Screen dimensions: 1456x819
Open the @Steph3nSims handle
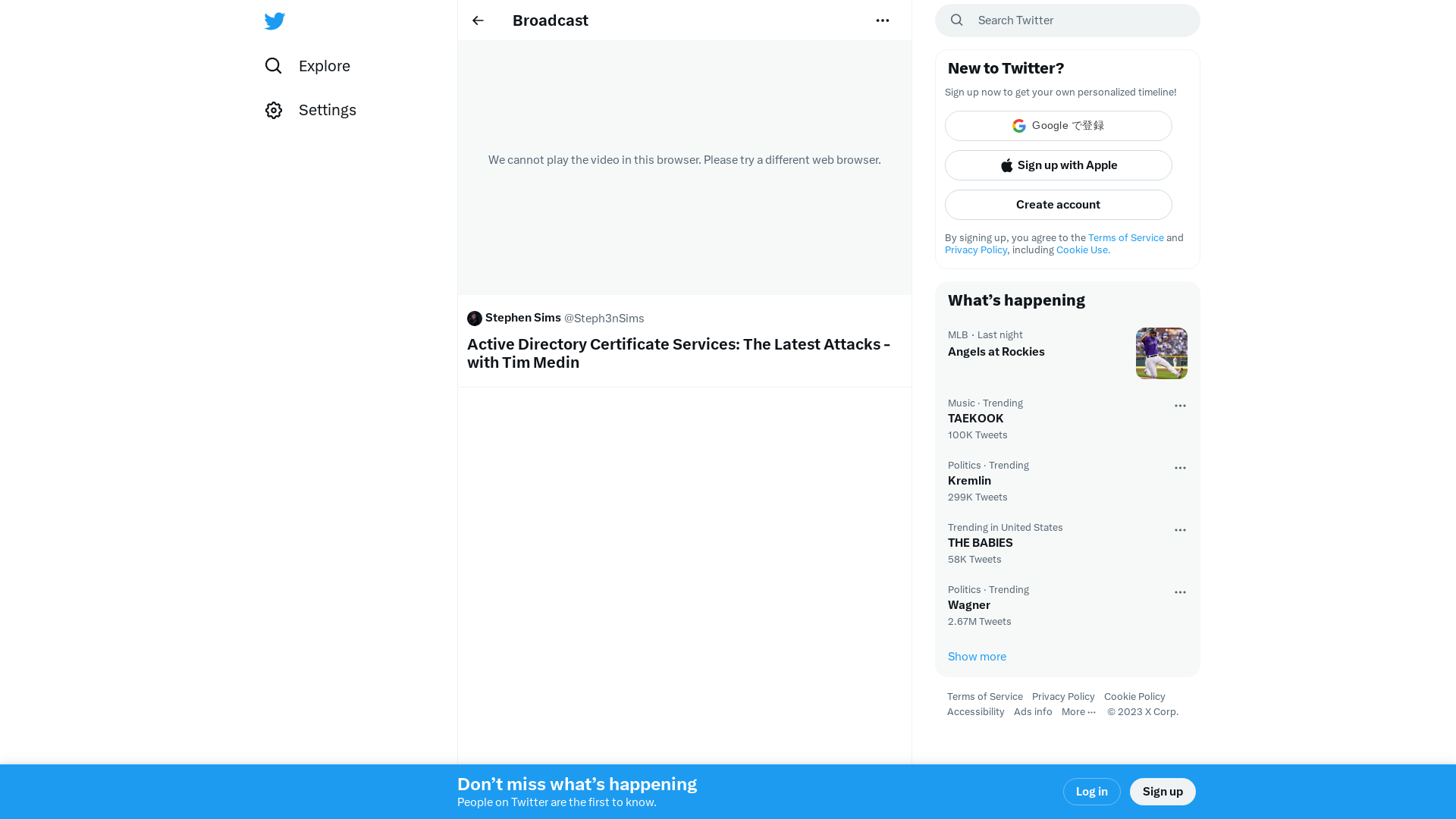coord(604,318)
